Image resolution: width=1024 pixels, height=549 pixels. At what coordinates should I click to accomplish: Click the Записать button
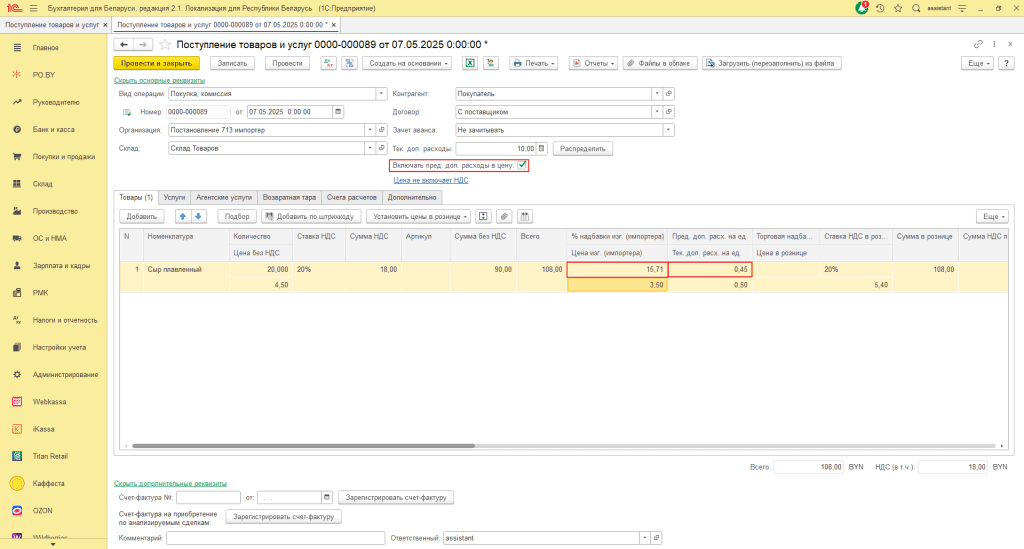[x=232, y=63]
